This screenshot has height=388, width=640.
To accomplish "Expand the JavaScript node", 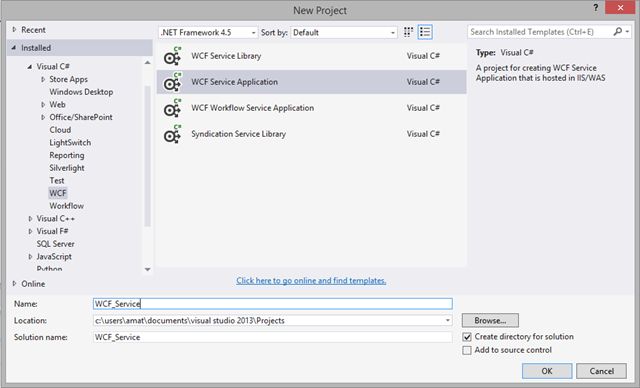I will 30,257.
